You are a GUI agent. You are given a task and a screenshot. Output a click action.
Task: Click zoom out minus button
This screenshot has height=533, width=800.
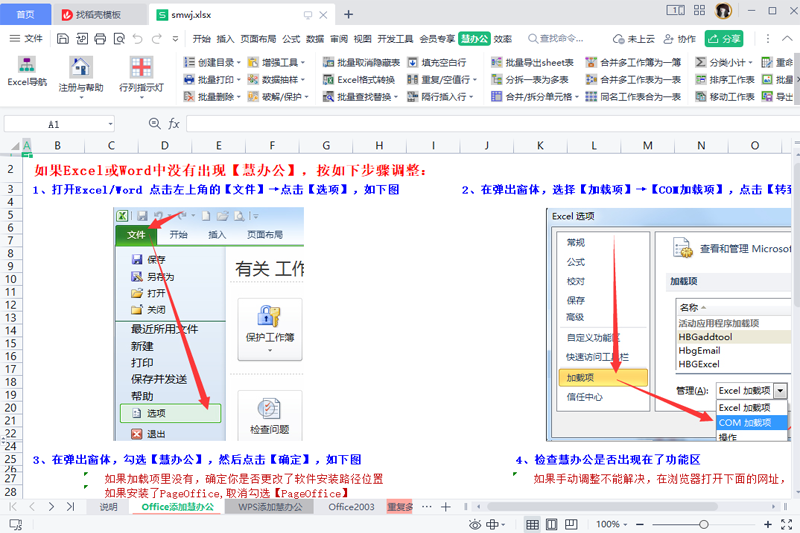[x=640, y=524]
